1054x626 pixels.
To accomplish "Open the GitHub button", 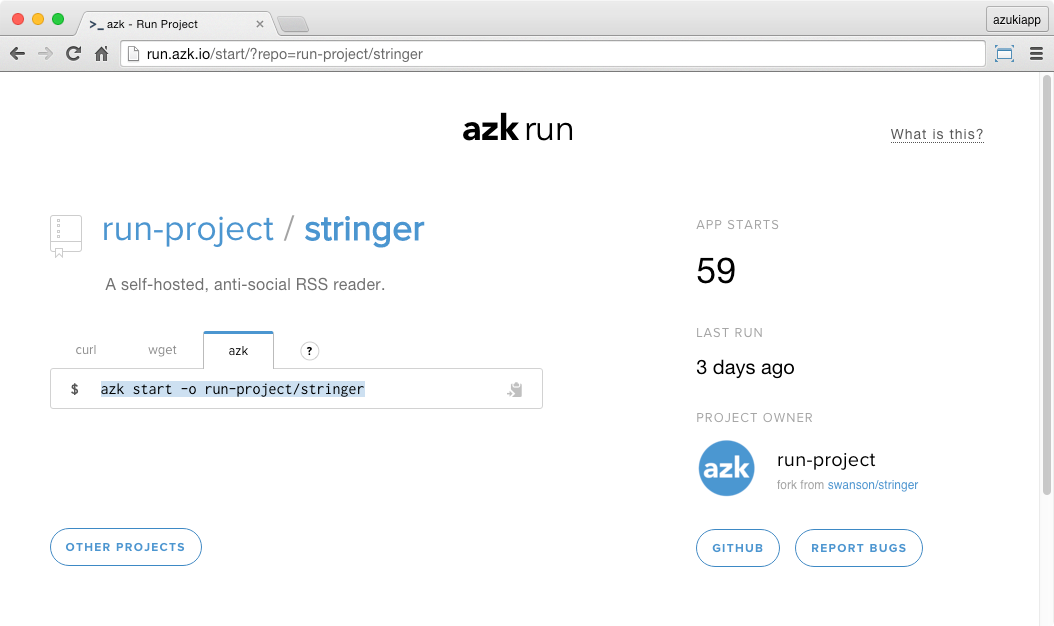I will (x=738, y=548).
